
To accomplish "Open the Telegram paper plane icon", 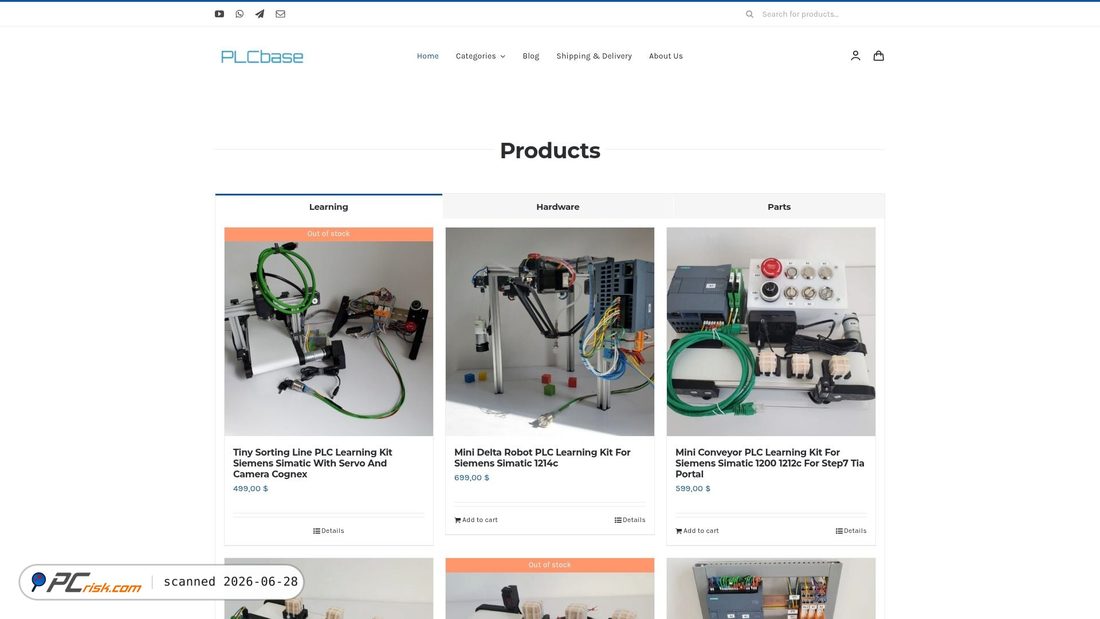I will pos(260,14).
